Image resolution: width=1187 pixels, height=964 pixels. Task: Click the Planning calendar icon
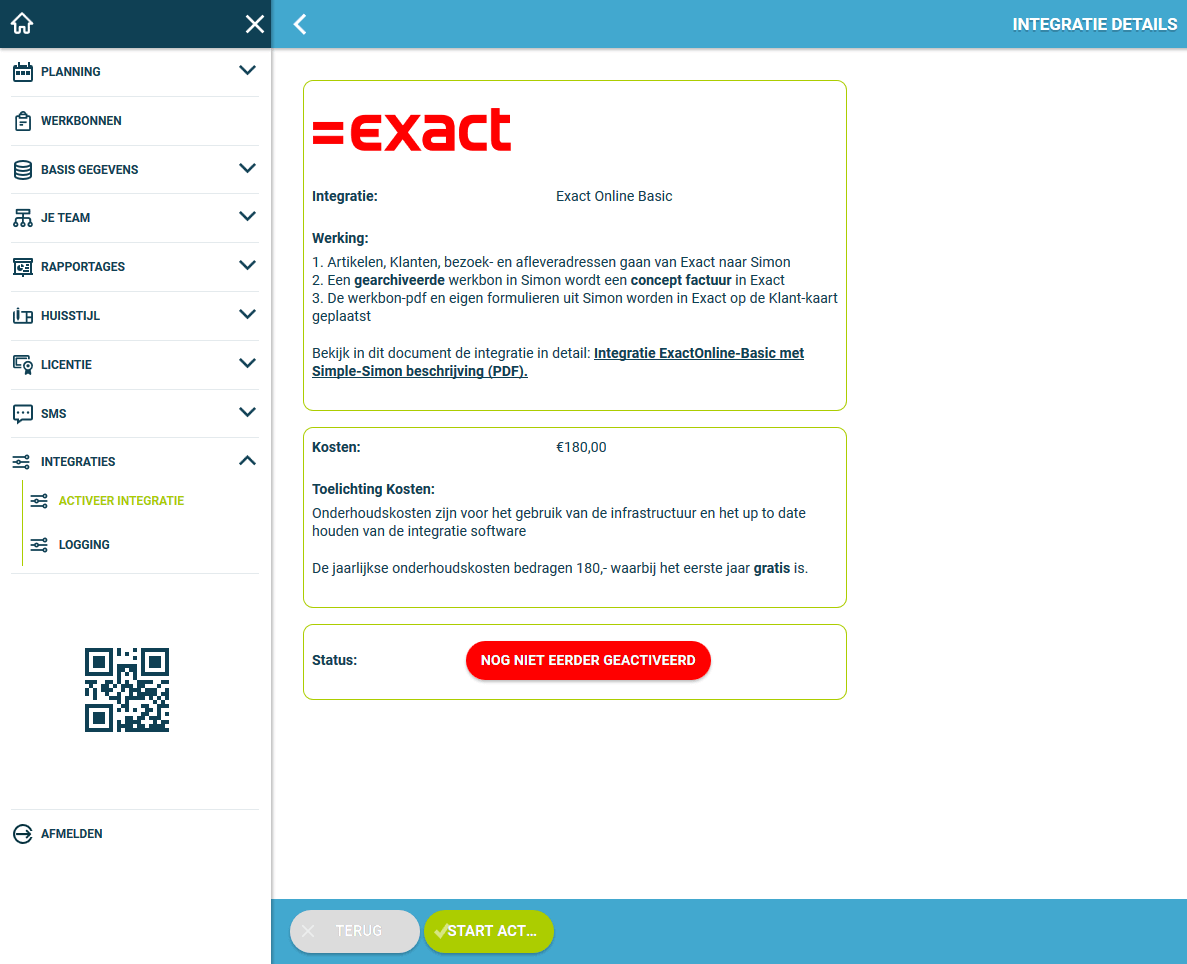pos(23,72)
